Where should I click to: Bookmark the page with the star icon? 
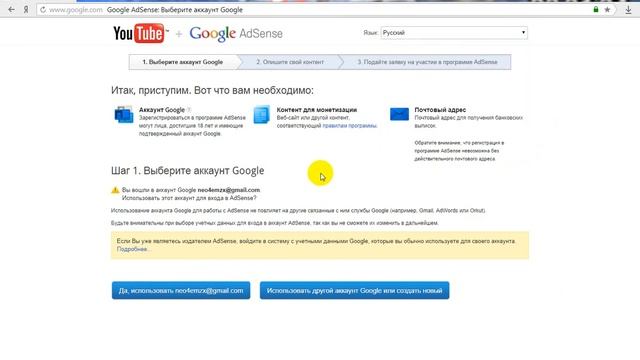[607, 9]
